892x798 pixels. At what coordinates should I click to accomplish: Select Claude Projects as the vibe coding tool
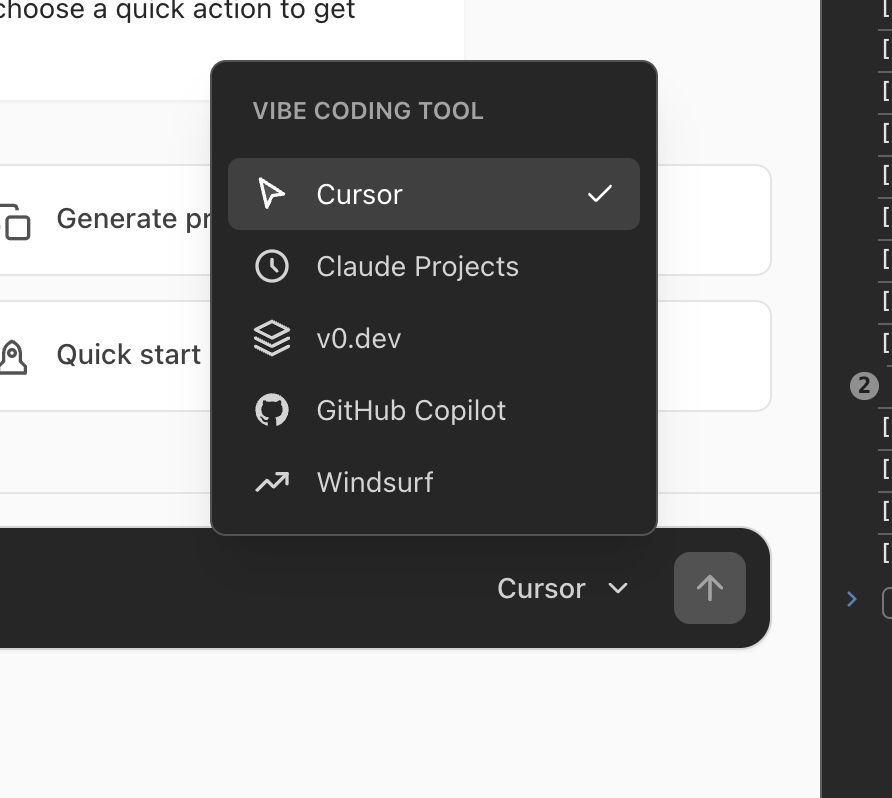[417, 266]
